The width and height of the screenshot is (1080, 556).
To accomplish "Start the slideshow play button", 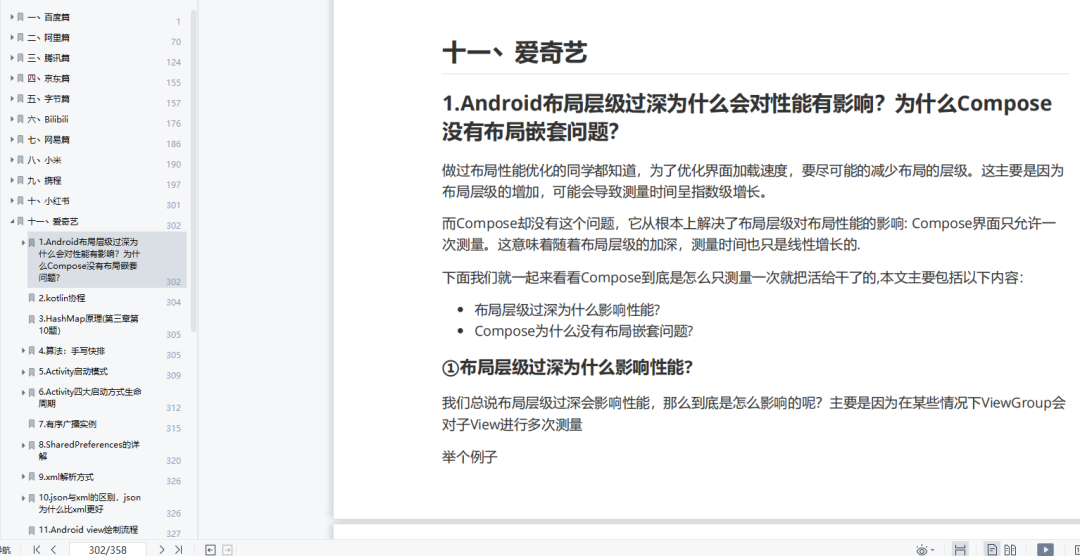I will 1045,549.
